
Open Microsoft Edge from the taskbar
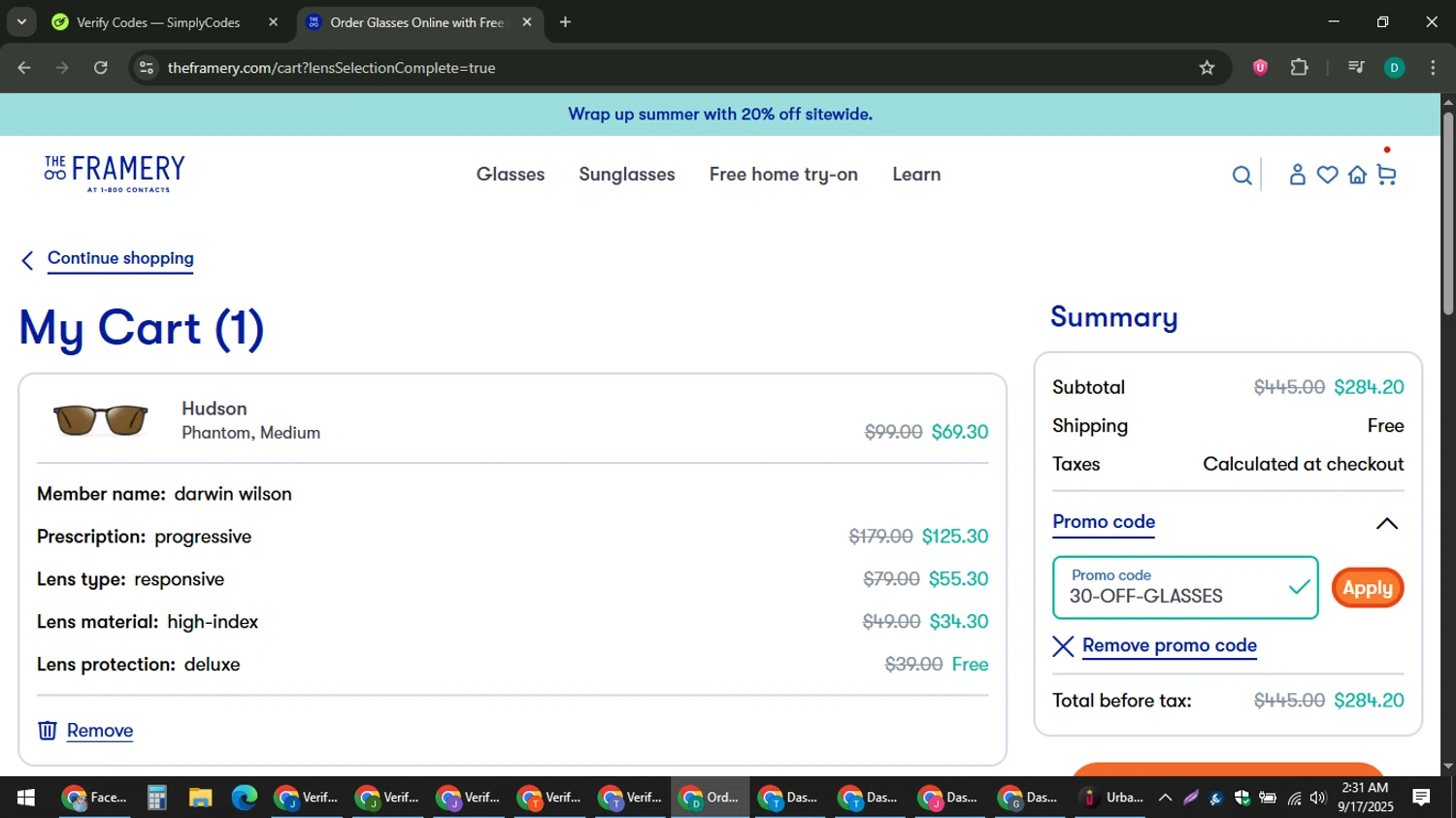[244, 798]
